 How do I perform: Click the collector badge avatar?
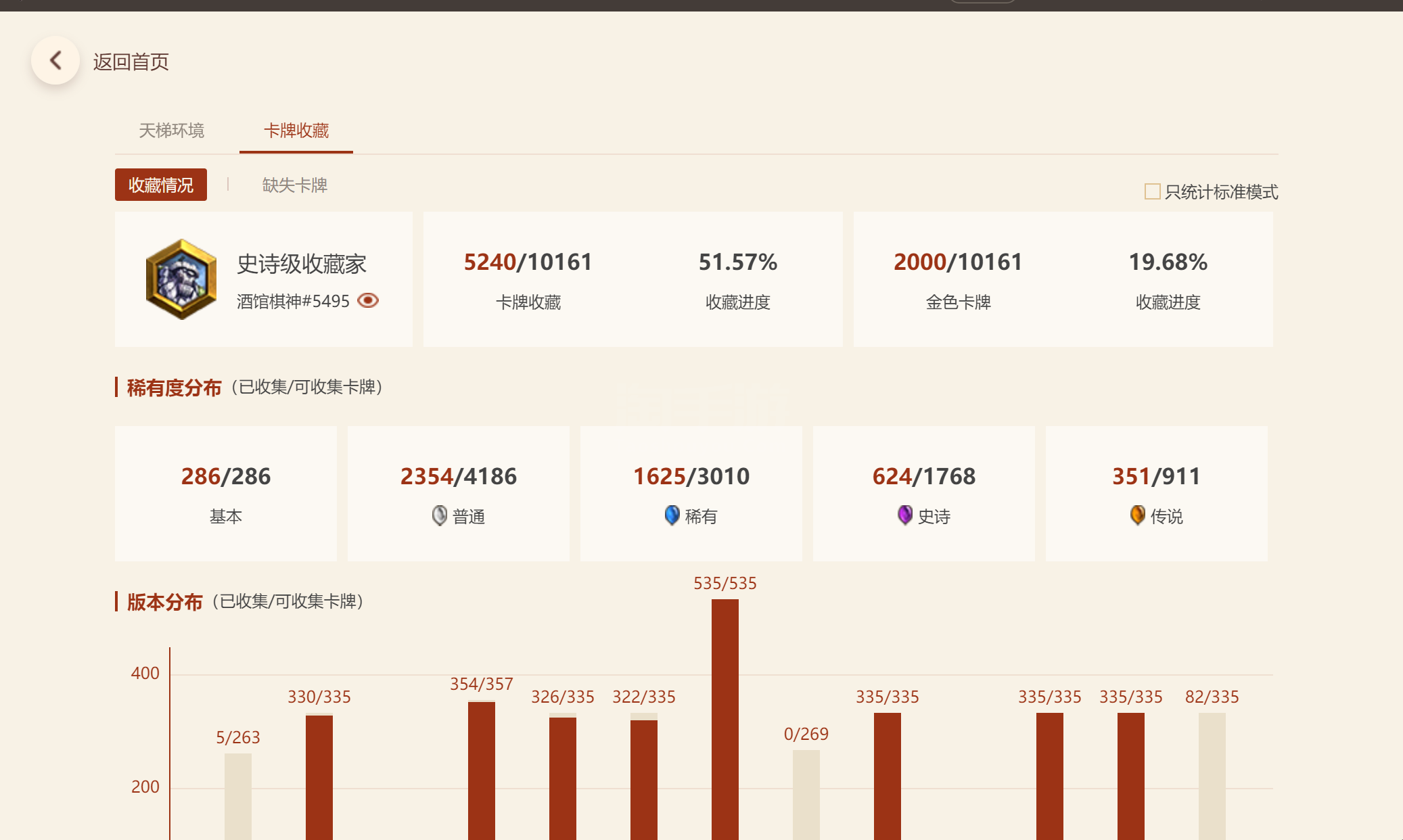(x=181, y=279)
